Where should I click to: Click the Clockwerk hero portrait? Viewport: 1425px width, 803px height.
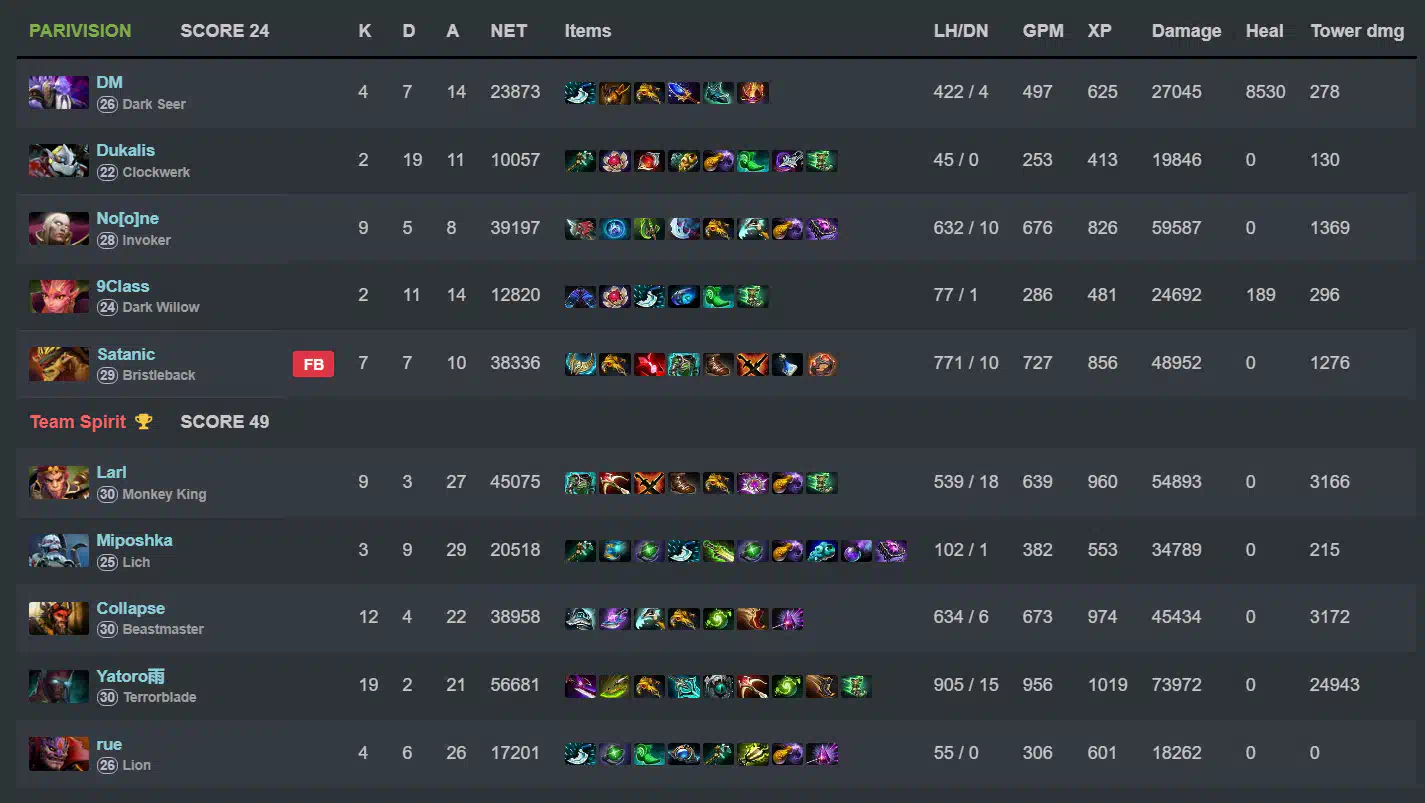(59, 160)
